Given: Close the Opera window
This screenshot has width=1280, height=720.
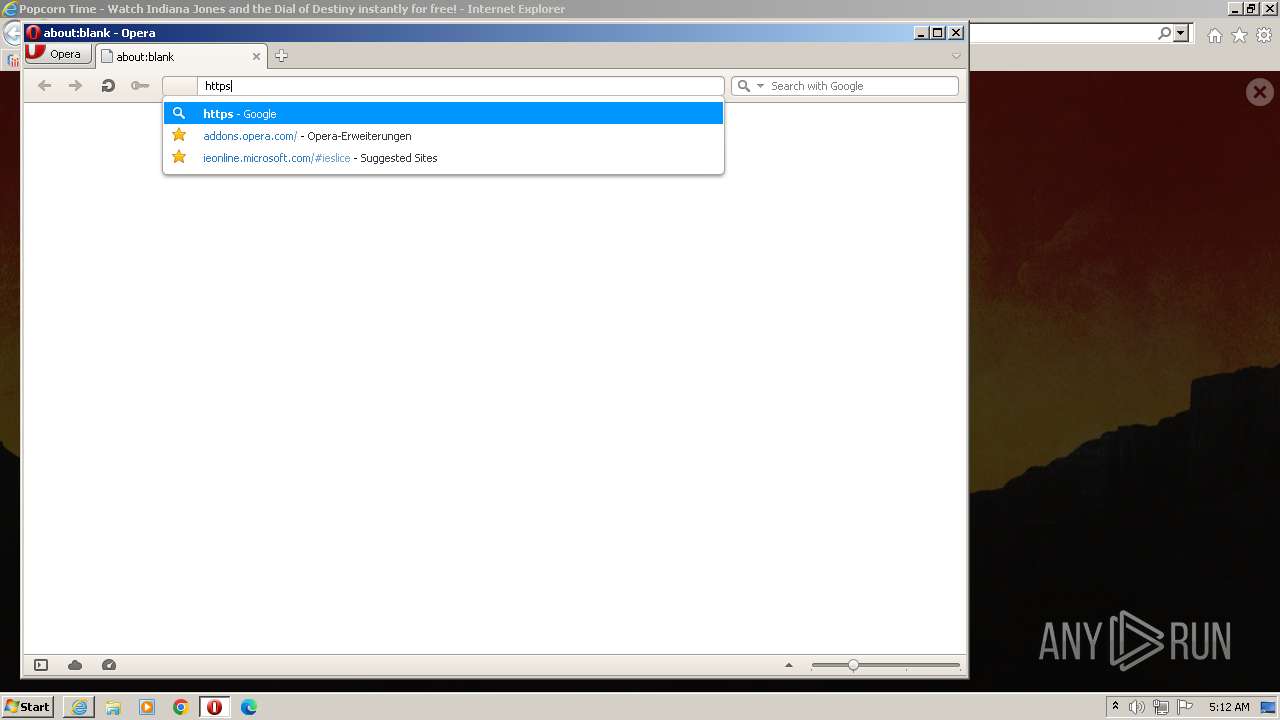Looking at the screenshot, I should (x=956, y=33).
